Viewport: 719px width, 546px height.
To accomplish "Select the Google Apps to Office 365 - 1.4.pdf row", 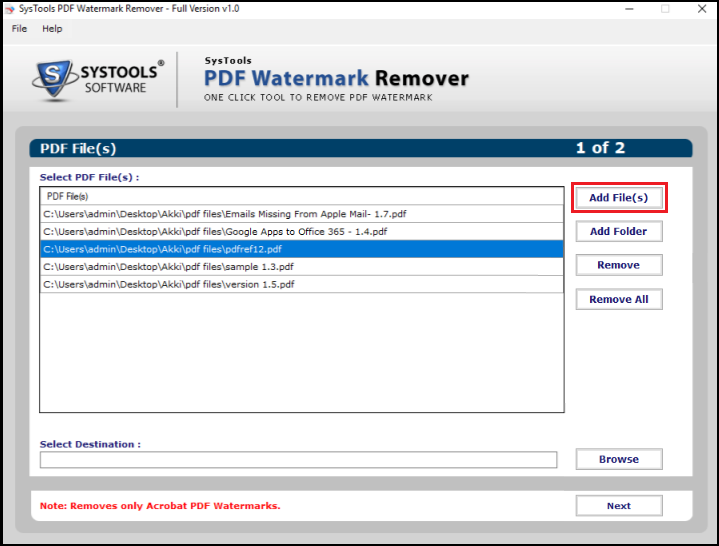I will pyautogui.click(x=302, y=232).
